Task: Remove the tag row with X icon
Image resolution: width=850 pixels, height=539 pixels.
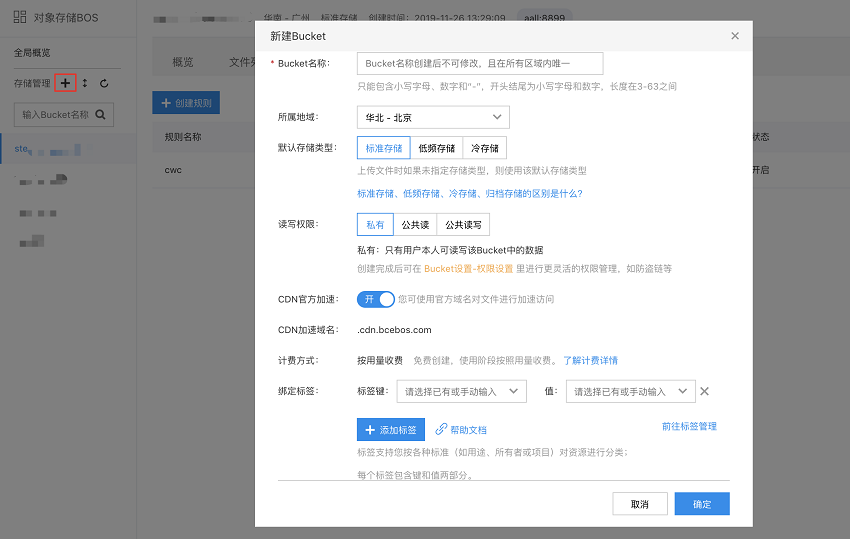Action: pos(704,391)
